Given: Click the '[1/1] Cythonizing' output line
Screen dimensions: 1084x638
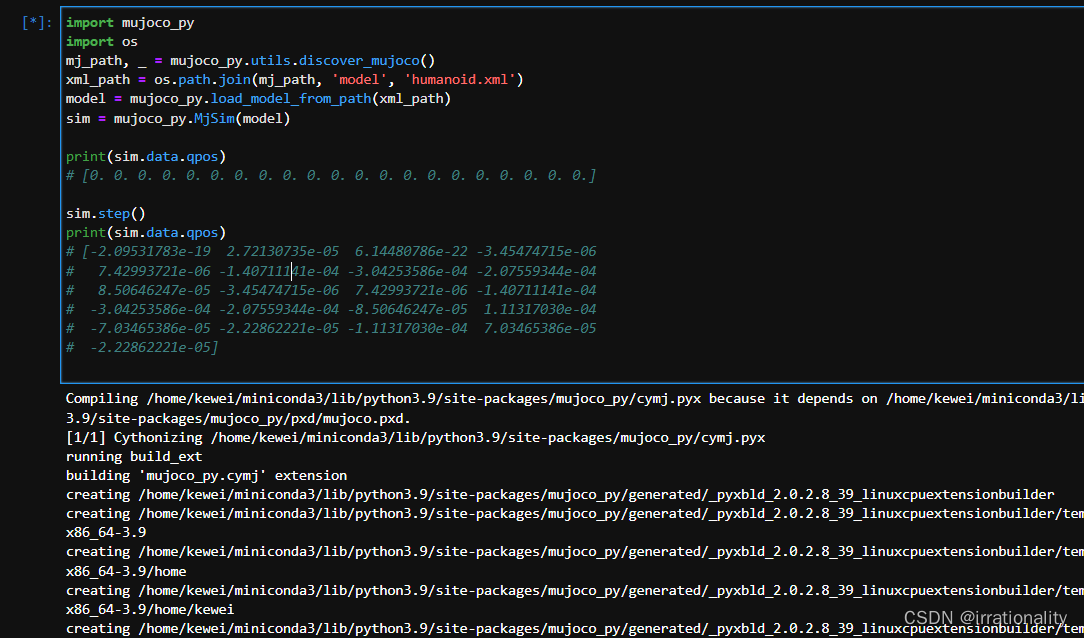Looking at the screenshot, I should 415,438.
